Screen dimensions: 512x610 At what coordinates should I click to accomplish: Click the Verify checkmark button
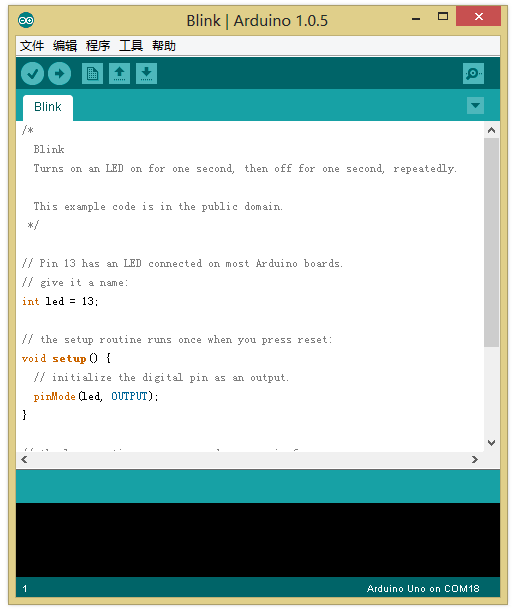point(32,74)
